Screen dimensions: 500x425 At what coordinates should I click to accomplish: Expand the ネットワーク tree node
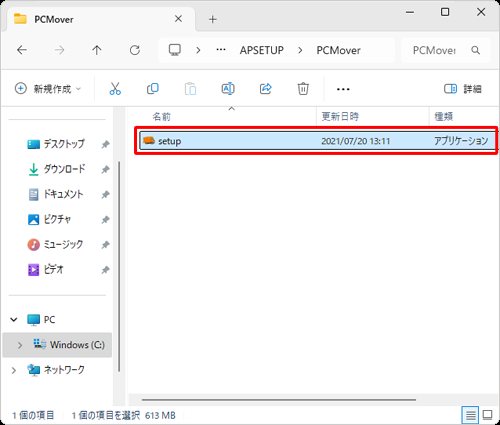point(14,370)
